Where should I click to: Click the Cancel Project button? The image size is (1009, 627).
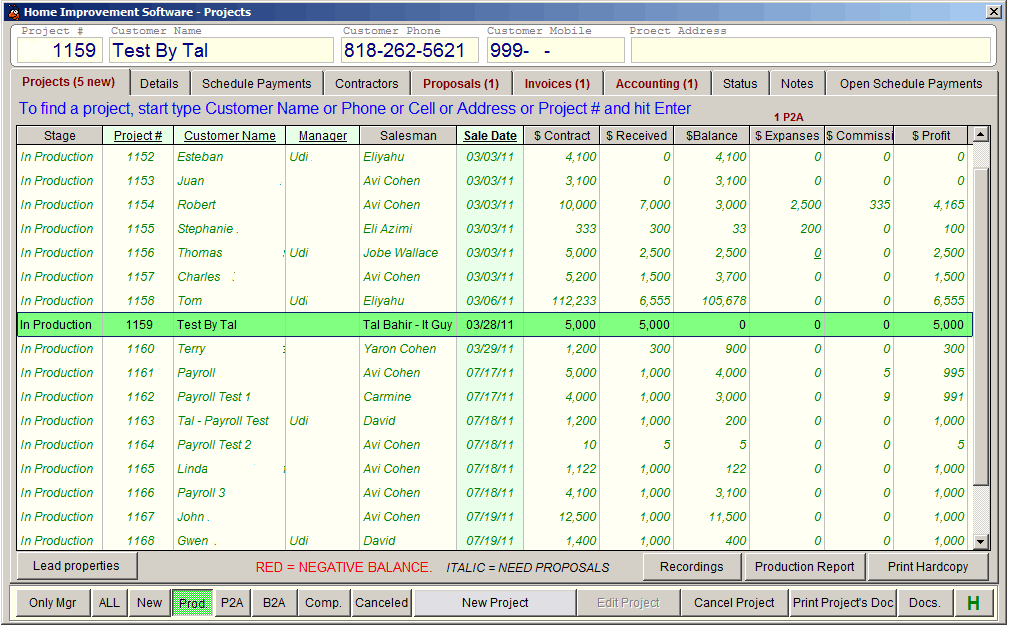coord(734,603)
